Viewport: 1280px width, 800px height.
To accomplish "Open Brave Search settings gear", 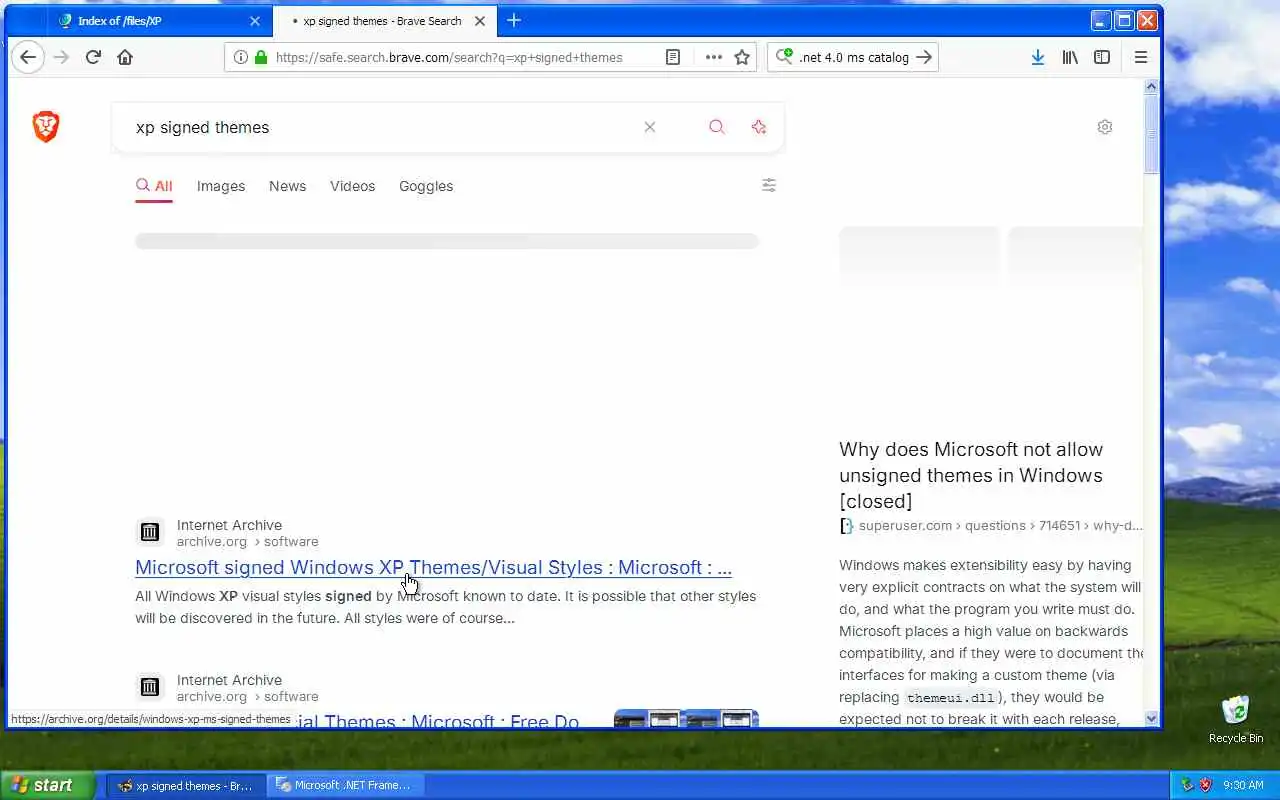I will point(1105,127).
